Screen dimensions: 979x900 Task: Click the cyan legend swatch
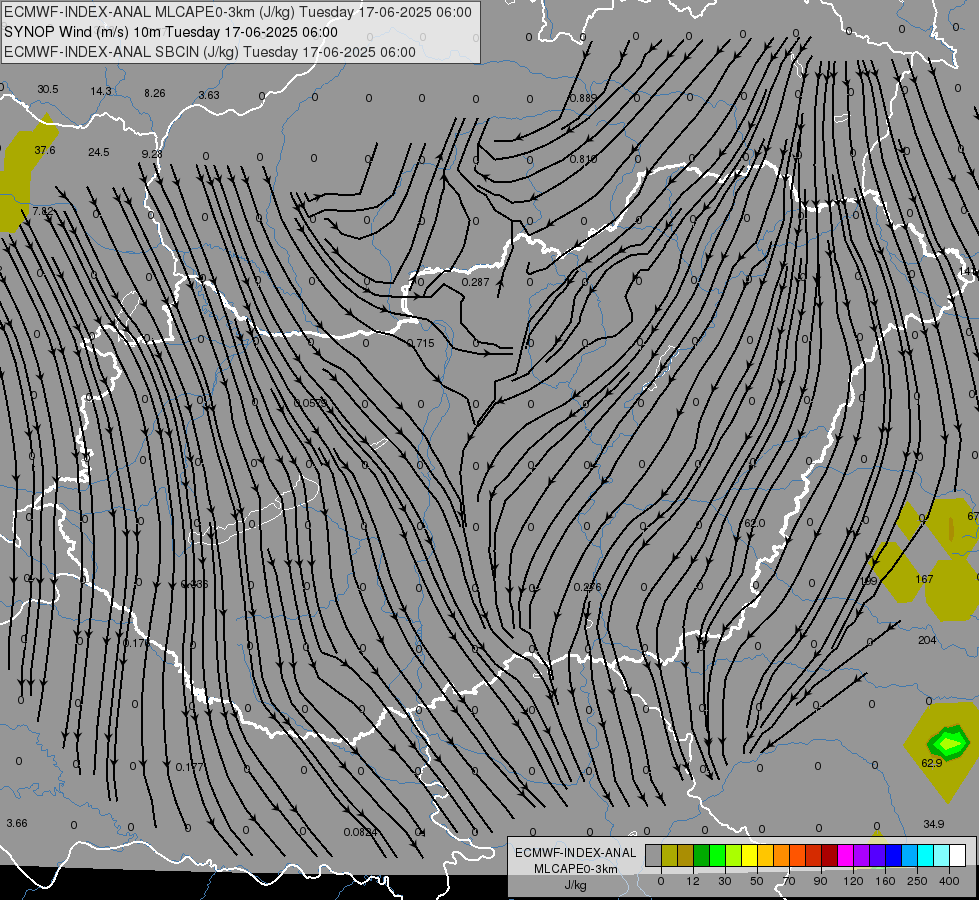[925, 855]
